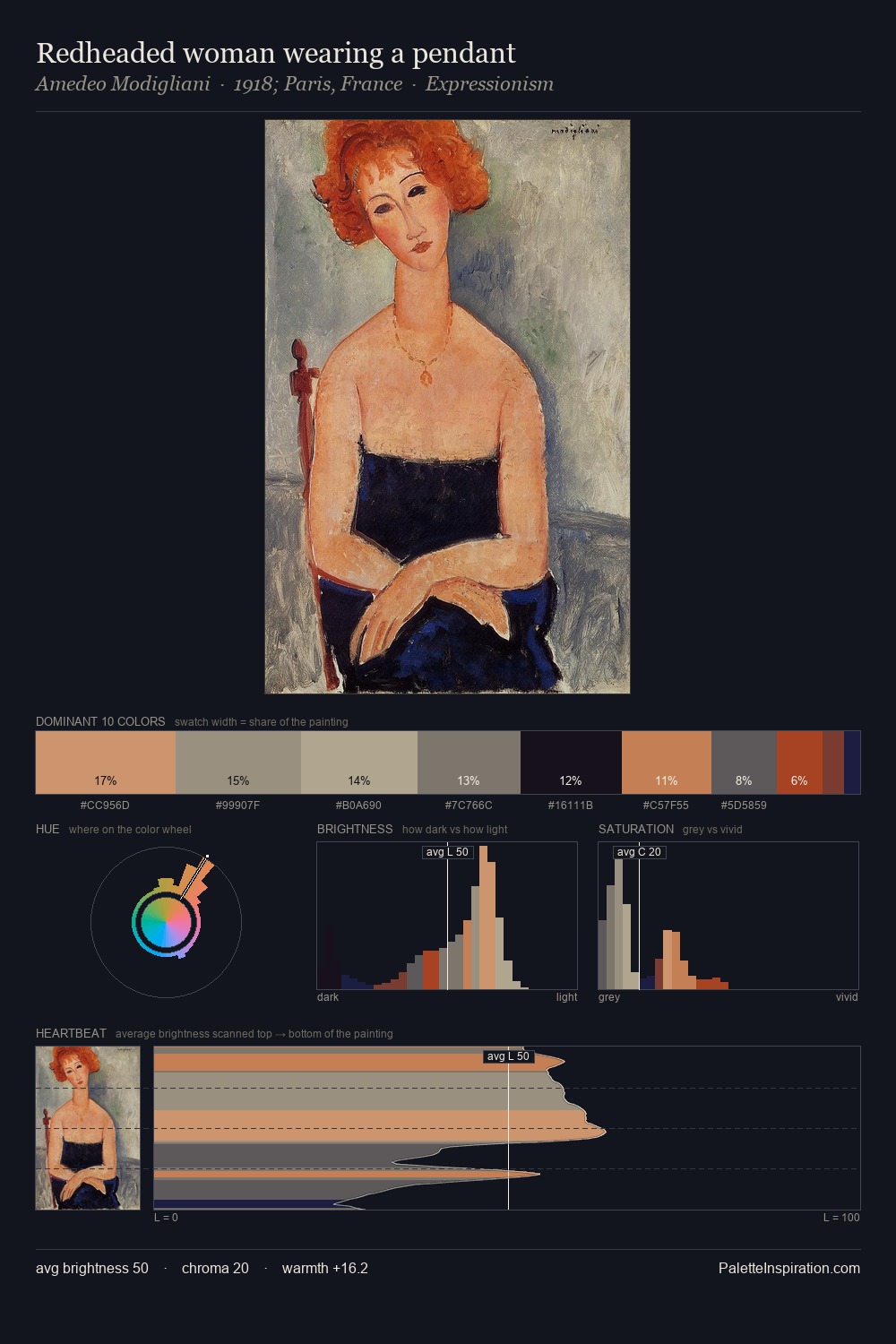
Task: Click the title 'Redheaded woman wearing a pendant'
Action: point(276,53)
